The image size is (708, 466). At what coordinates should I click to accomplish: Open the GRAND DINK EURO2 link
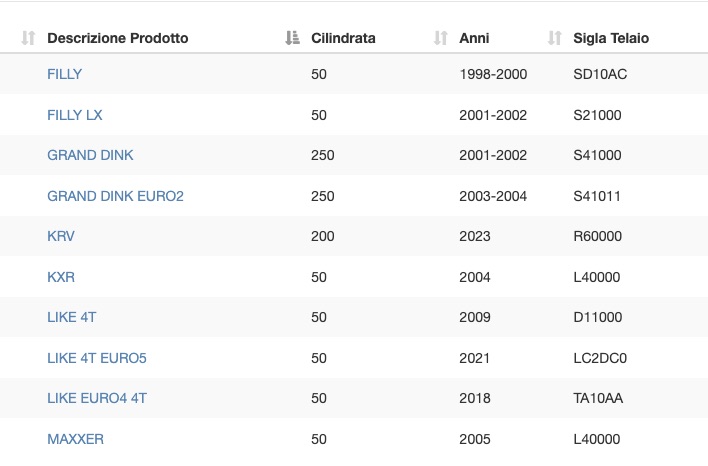click(x=116, y=196)
